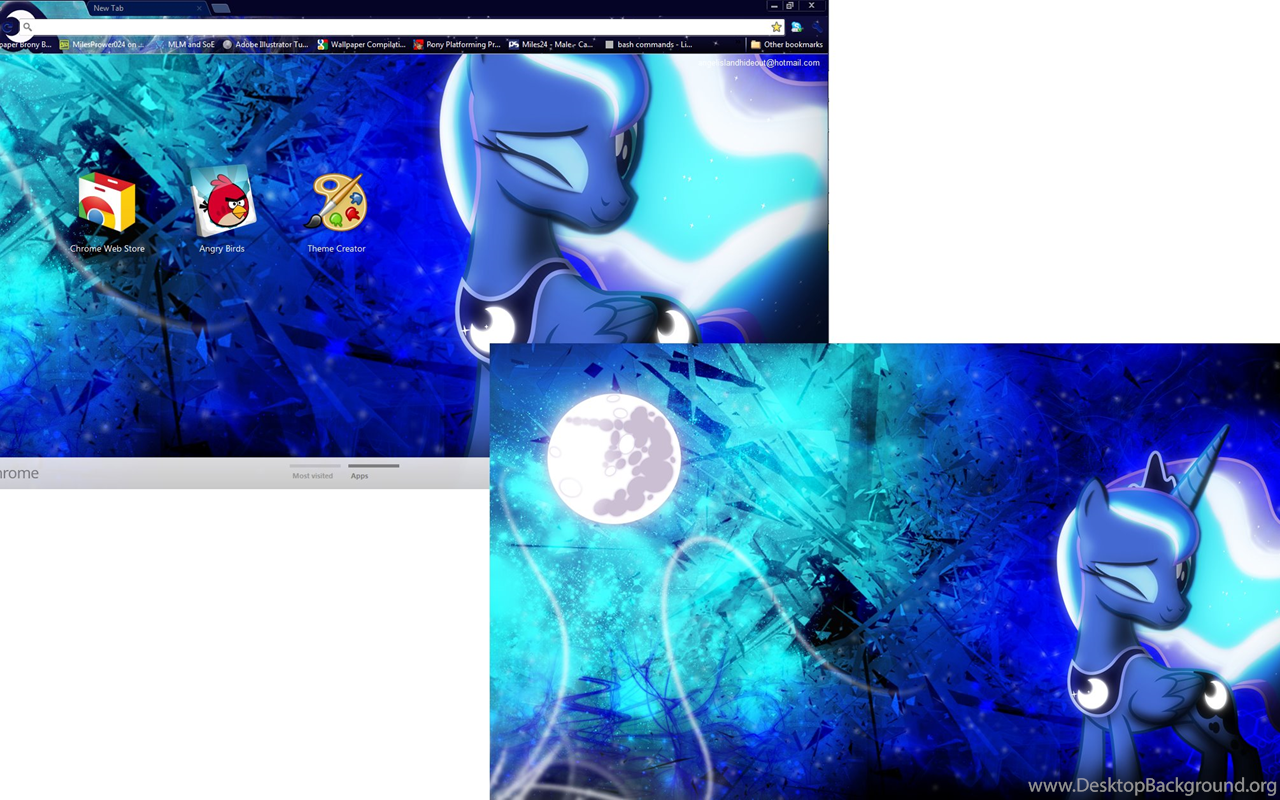Click the extension icon beside the star
This screenshot has height=800, width=1280.
797,27
